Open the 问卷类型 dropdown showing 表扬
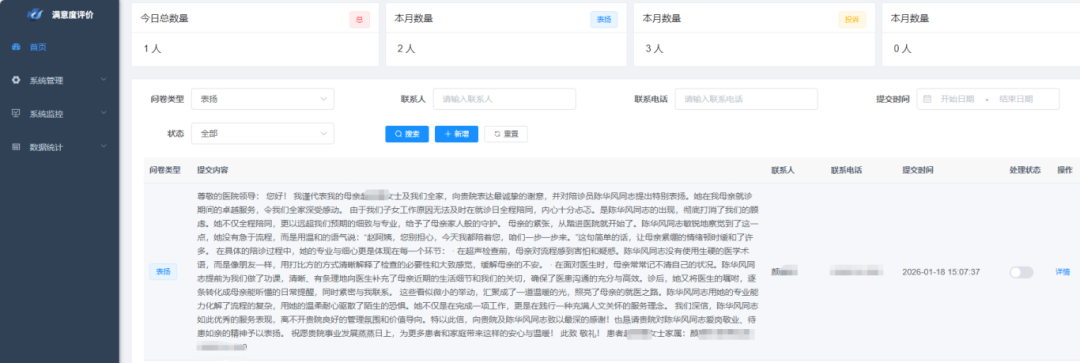 262,99
